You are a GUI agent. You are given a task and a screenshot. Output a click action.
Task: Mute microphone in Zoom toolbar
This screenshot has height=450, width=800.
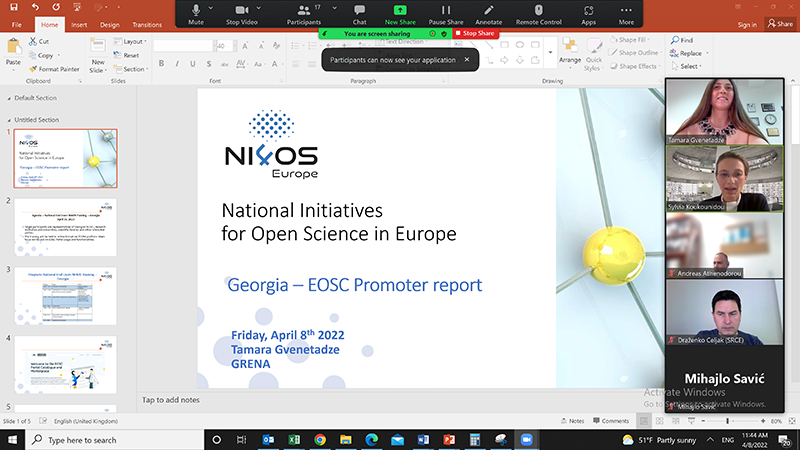click(x=196, y=14)
